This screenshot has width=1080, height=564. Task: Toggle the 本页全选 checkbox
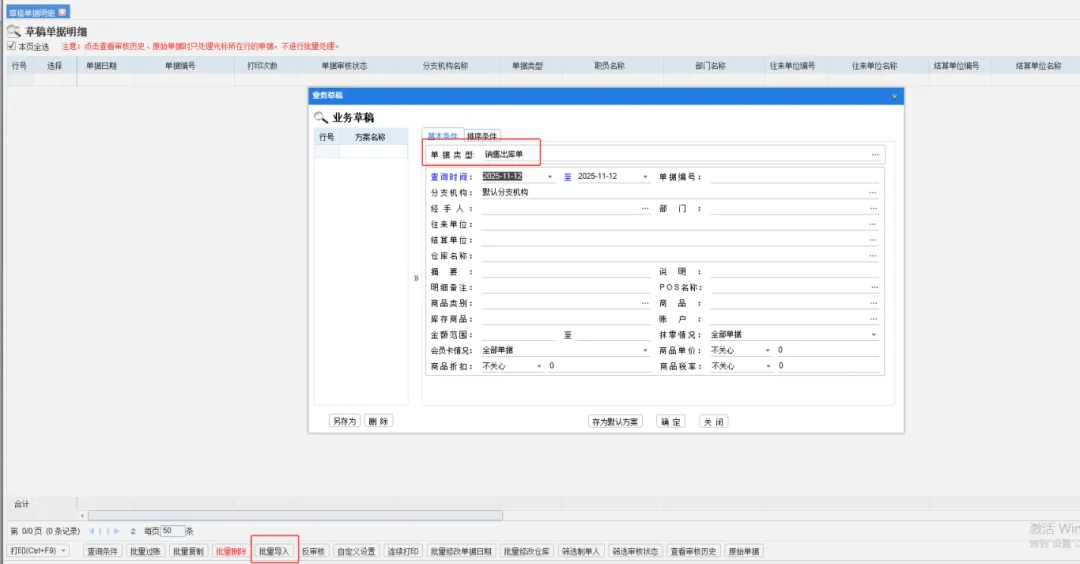[12, 46]
